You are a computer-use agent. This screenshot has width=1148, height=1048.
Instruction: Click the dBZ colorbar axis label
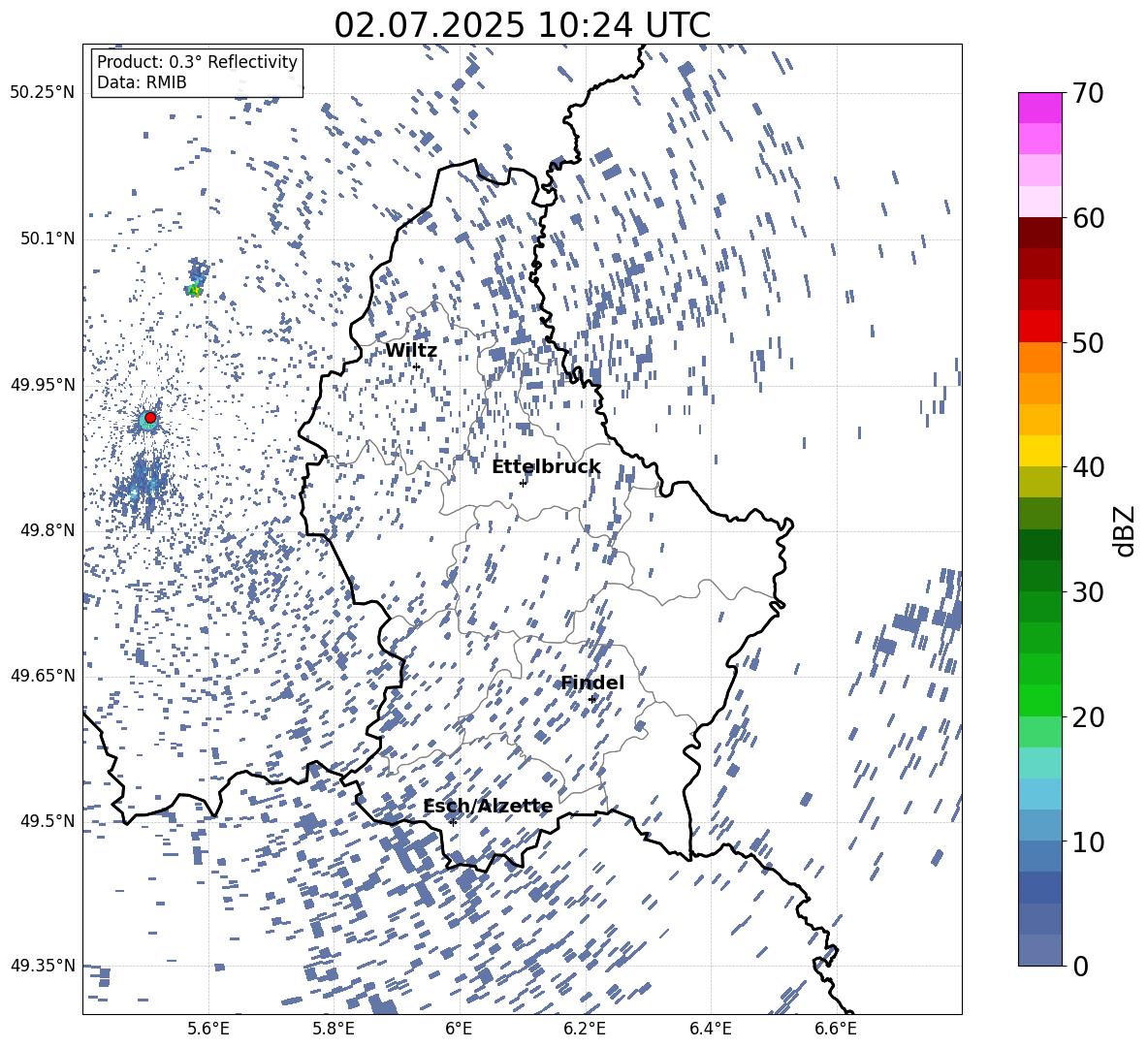[1125, 530]
